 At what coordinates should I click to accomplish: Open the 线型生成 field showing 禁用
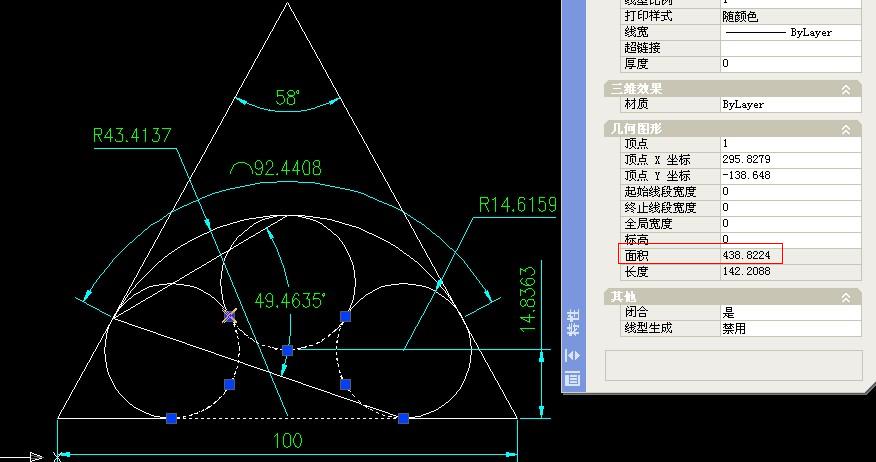[791, 328]
